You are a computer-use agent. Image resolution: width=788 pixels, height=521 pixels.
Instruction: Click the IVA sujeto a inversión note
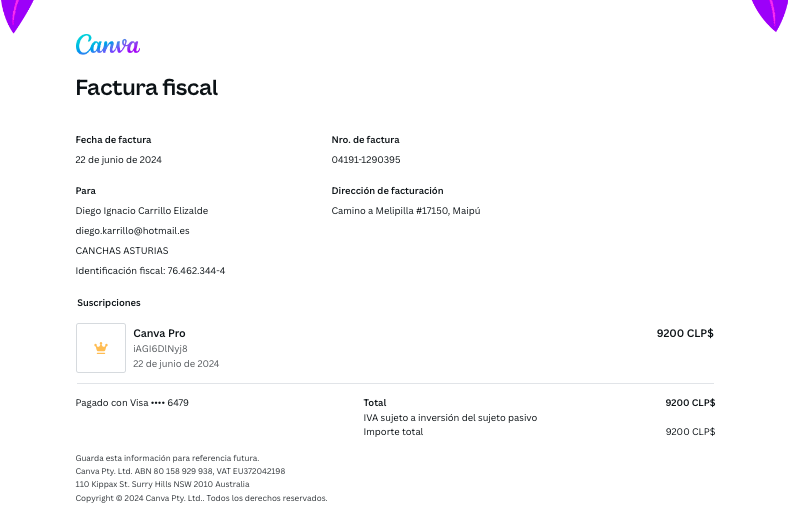(x=450, y=418)
